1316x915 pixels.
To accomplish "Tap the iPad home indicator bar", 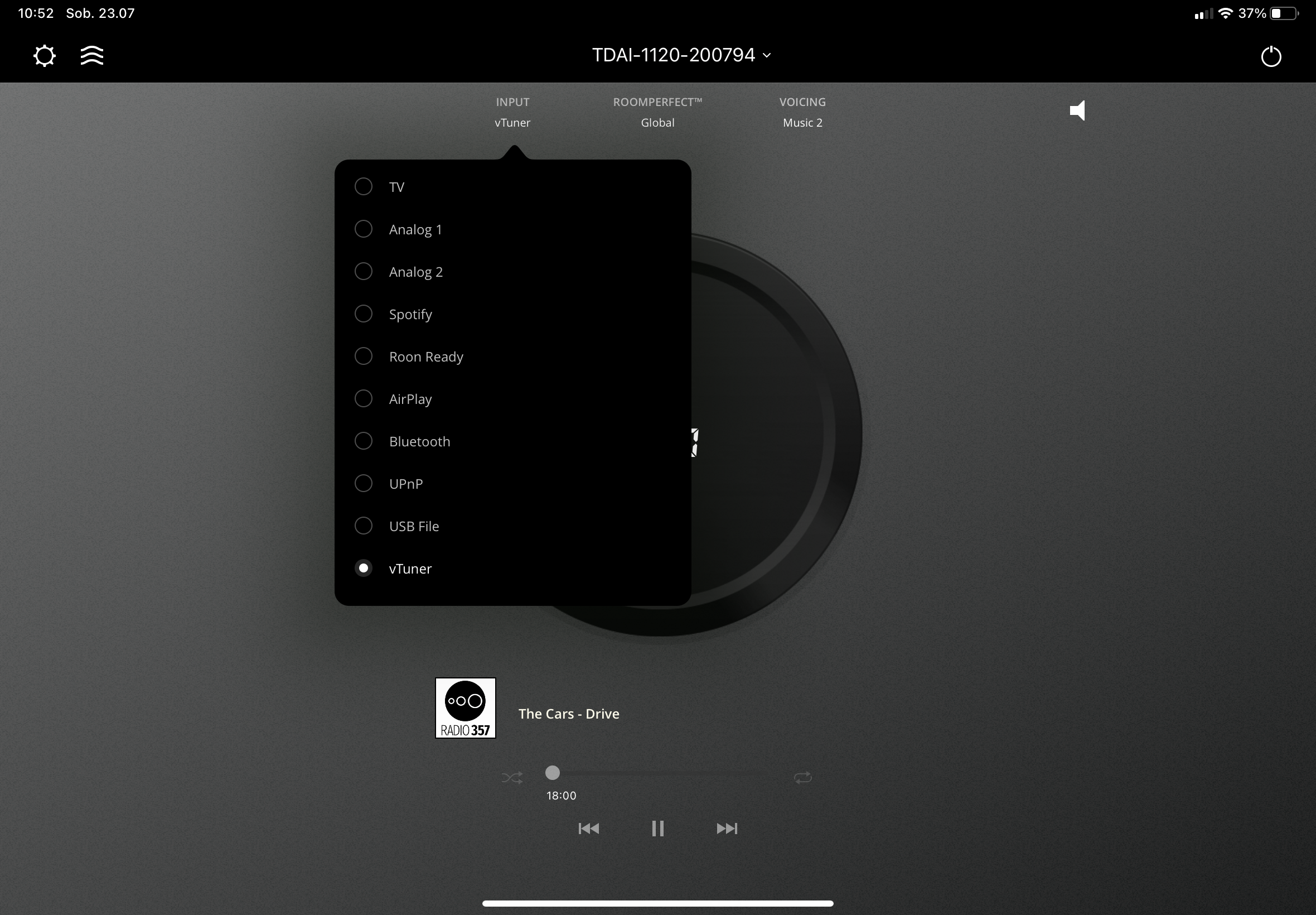I will click(657, 903).
